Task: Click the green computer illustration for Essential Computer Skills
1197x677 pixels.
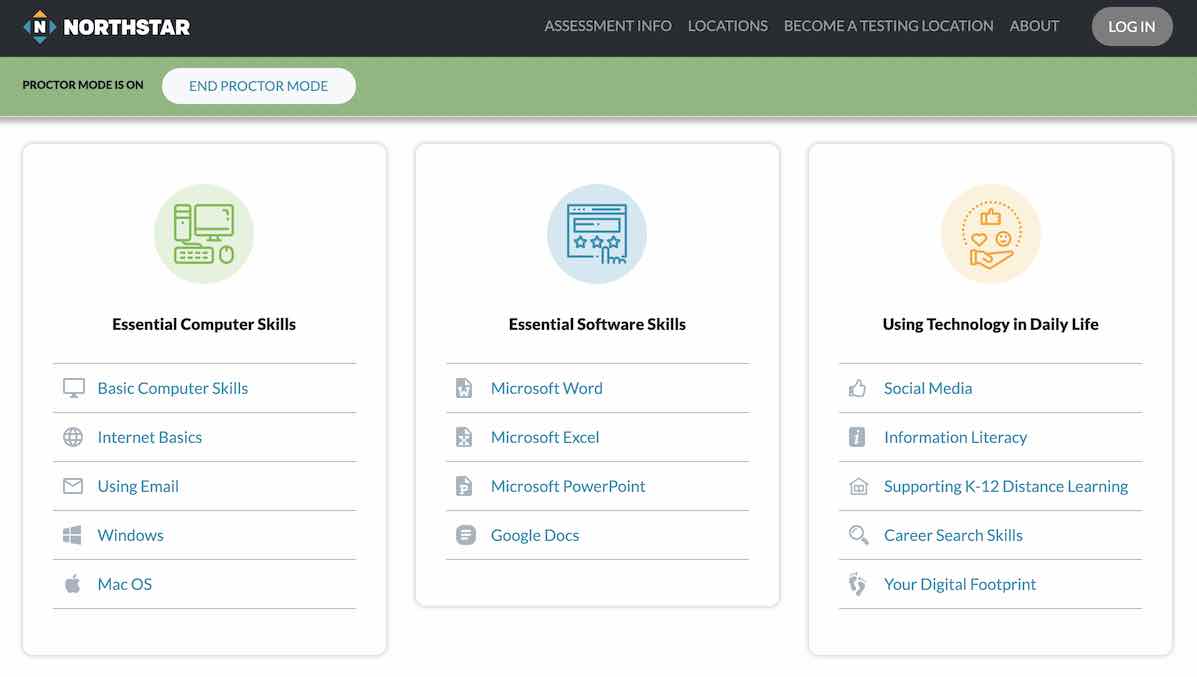Action: pyautogui.click(x=204, y=234)
